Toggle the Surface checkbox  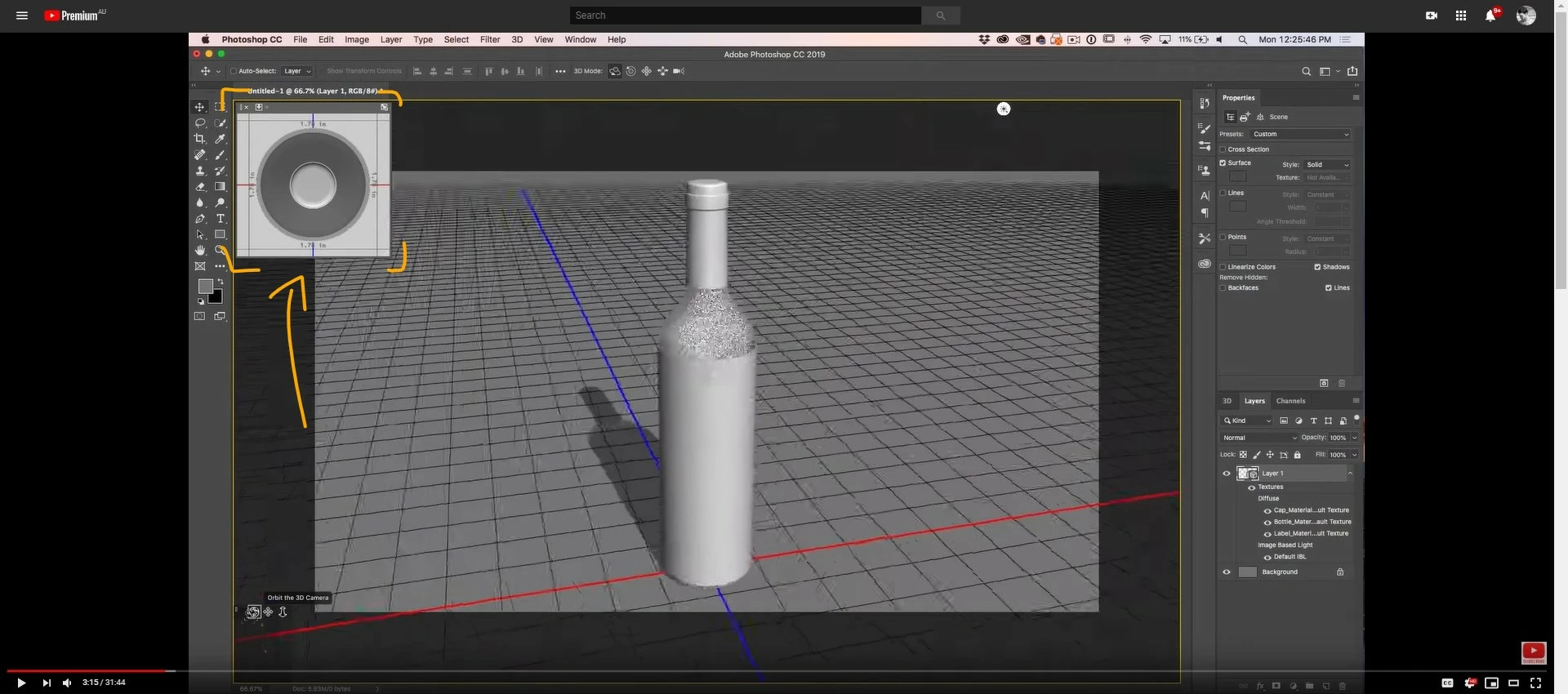[1223, 163]
